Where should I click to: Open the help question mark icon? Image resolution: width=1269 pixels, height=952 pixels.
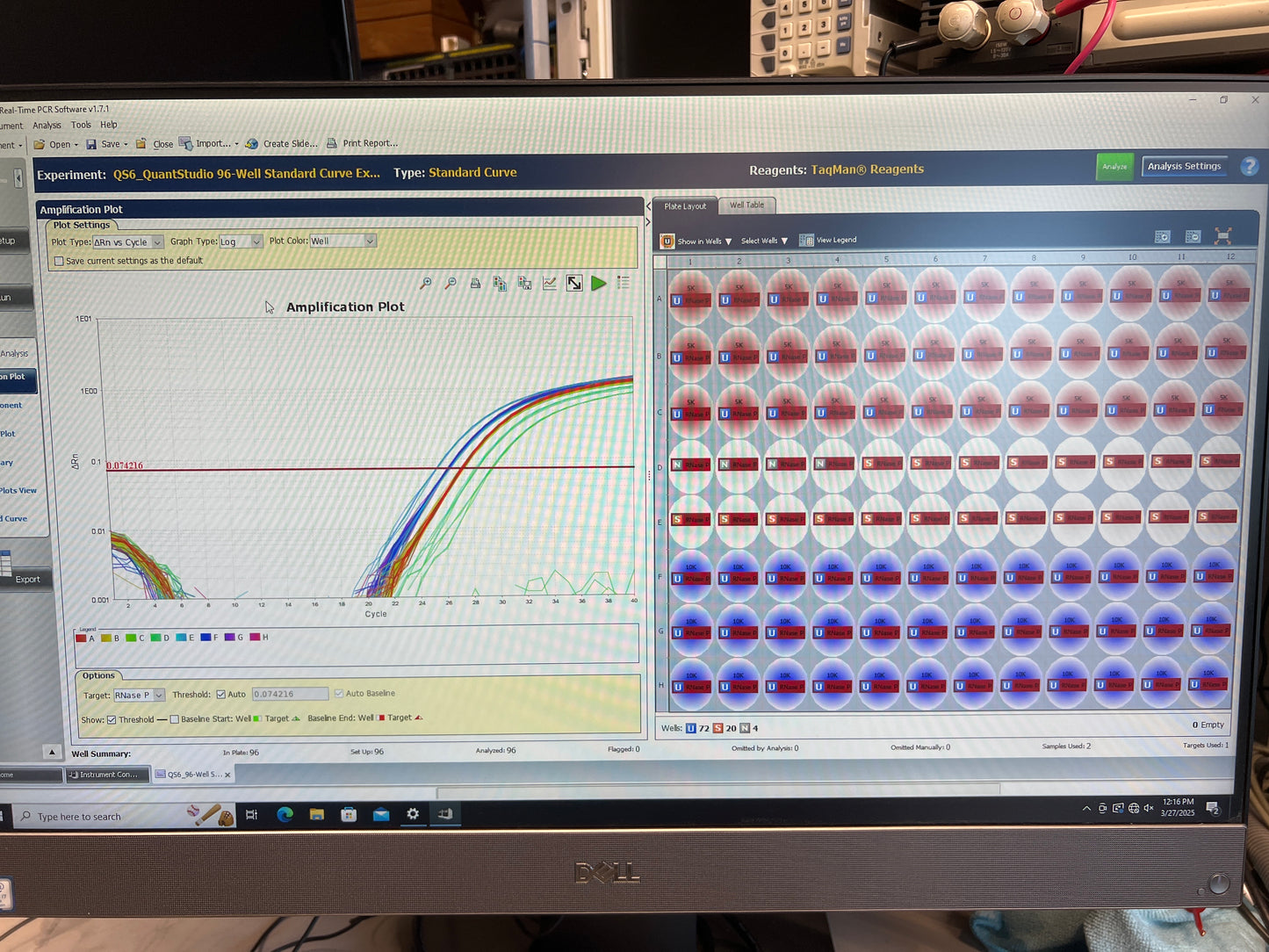click(x=1249, y=166)
